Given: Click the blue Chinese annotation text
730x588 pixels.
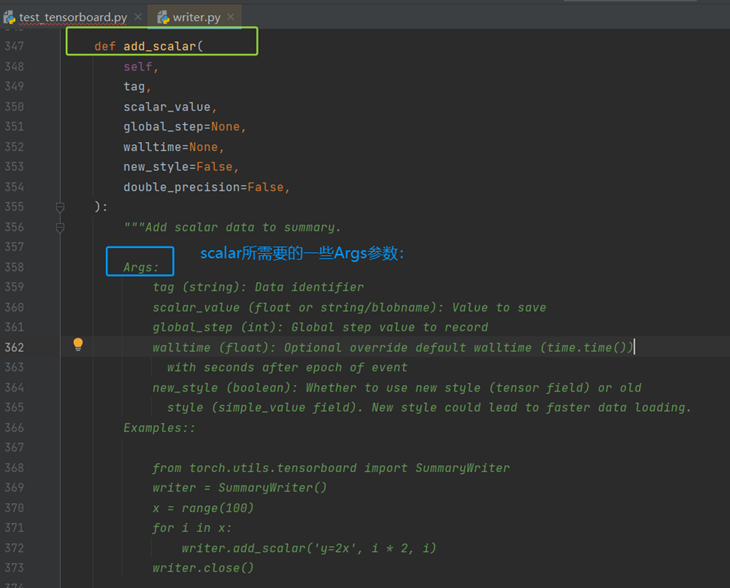Looking at the screenshot, I should click(x=302, y=254).
